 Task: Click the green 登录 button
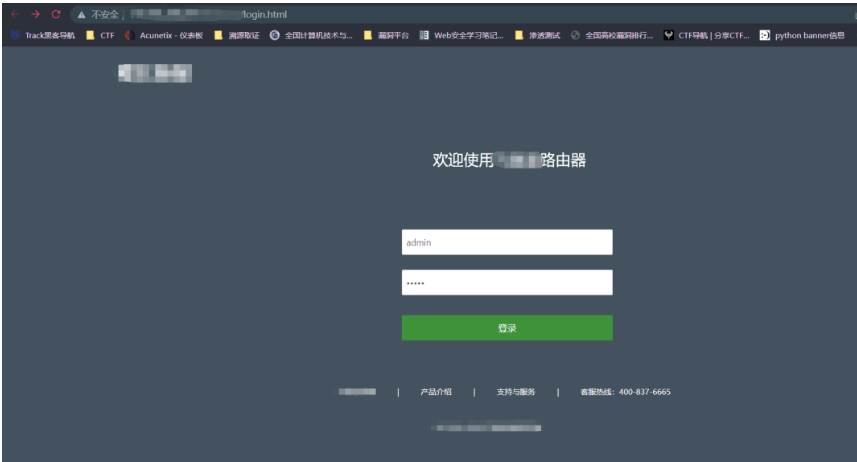point(507,328)
